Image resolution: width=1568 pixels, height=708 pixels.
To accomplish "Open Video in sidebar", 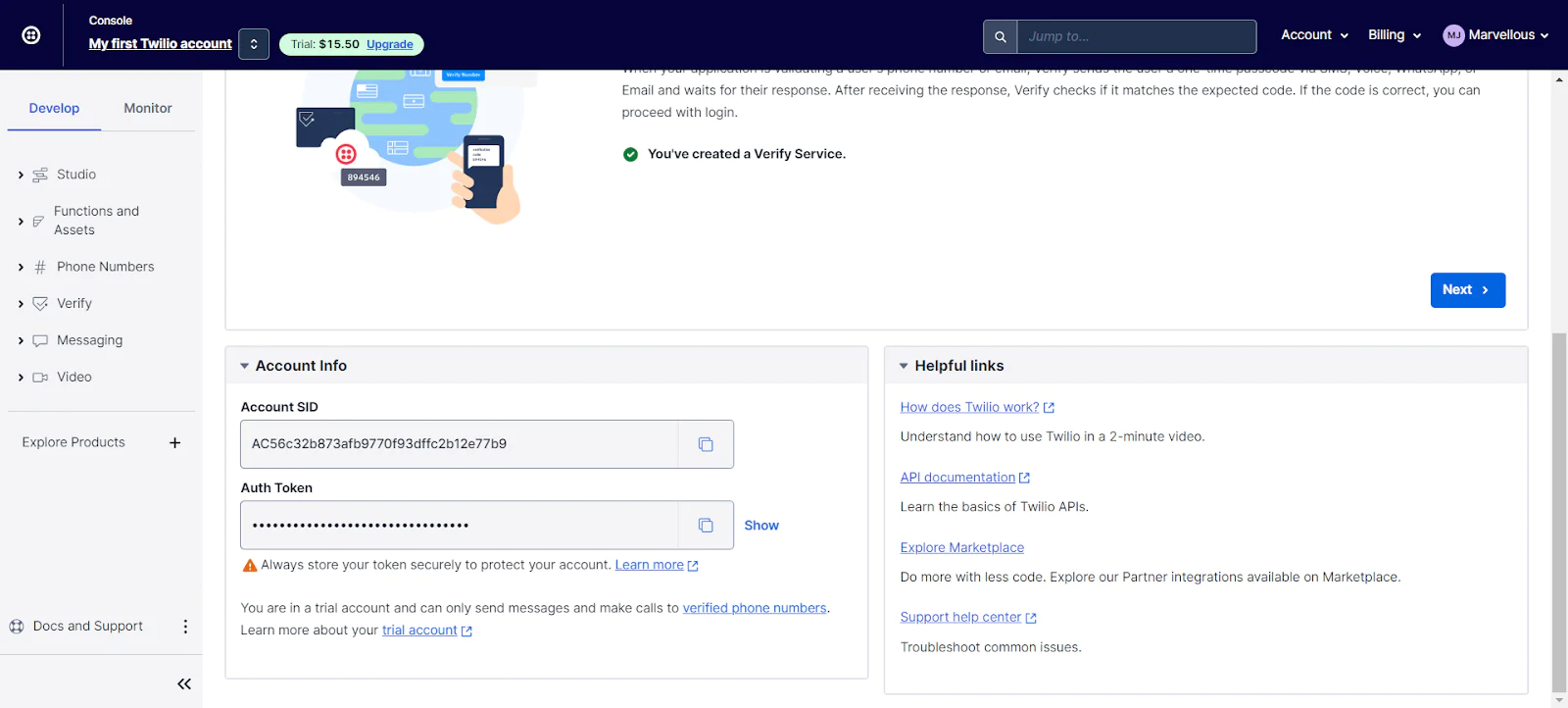I will click(x=74, y=378).
